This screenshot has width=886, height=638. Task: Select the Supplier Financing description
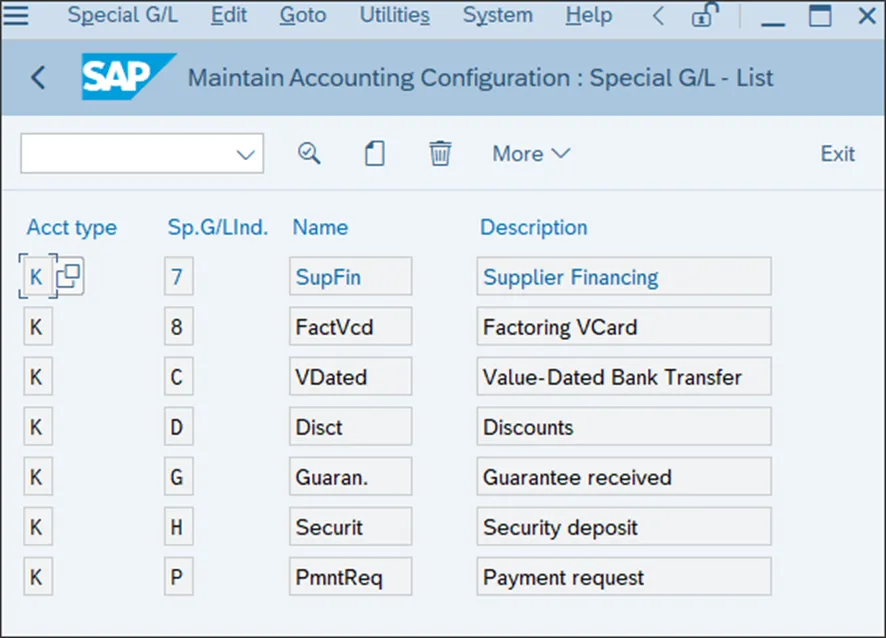[x=623, y=277]
